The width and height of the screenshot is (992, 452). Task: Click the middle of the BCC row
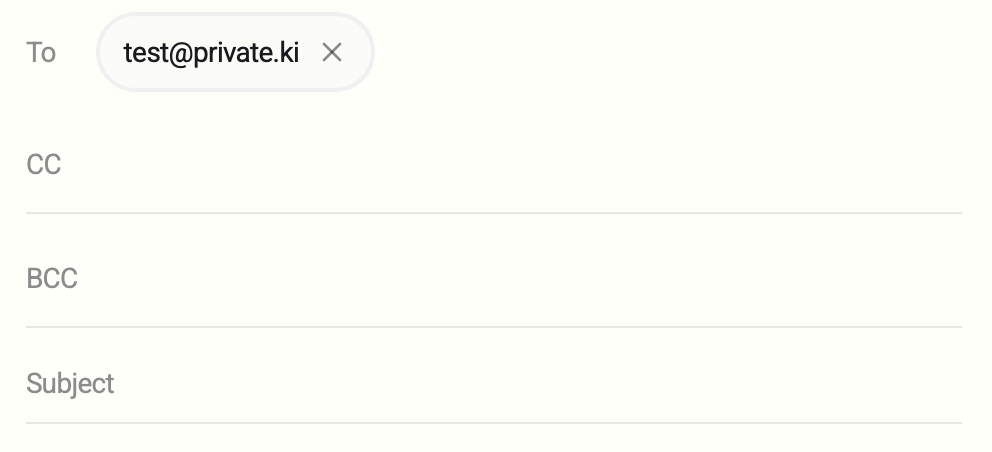click(x=494, y=279)
